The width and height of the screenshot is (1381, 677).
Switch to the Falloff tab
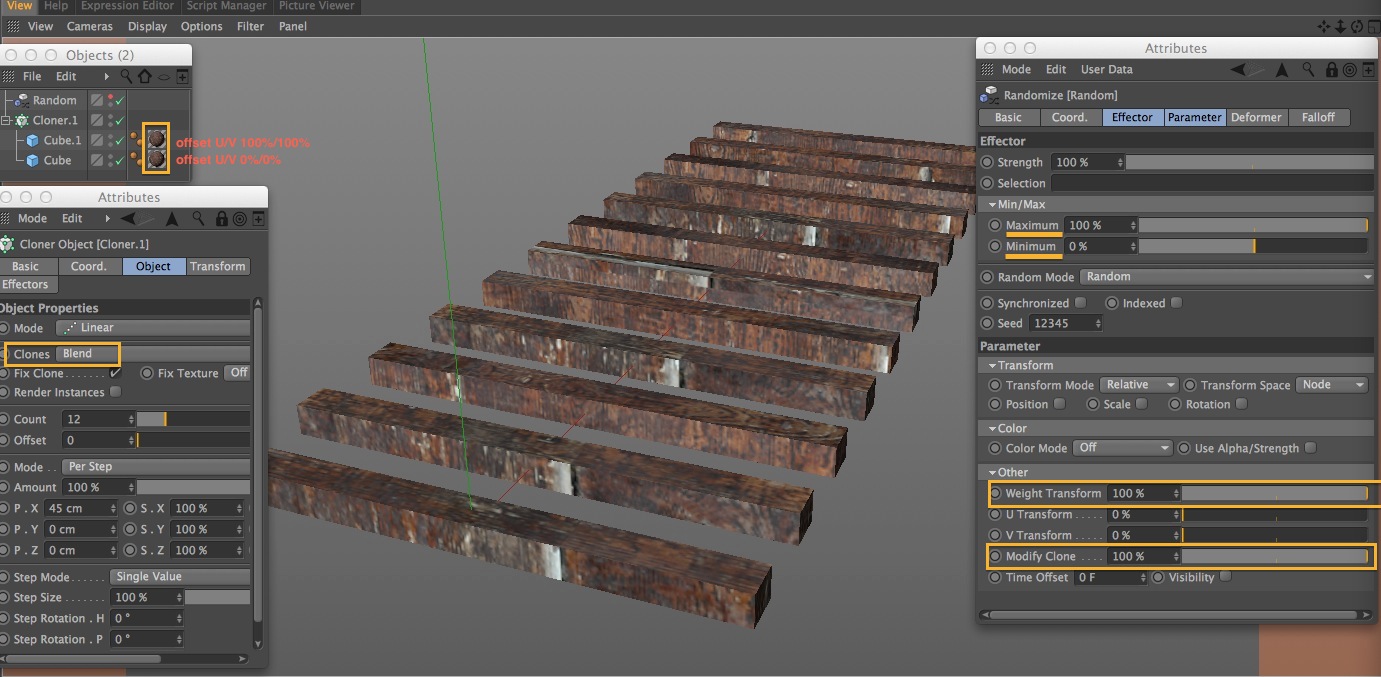coord(1318,117)
